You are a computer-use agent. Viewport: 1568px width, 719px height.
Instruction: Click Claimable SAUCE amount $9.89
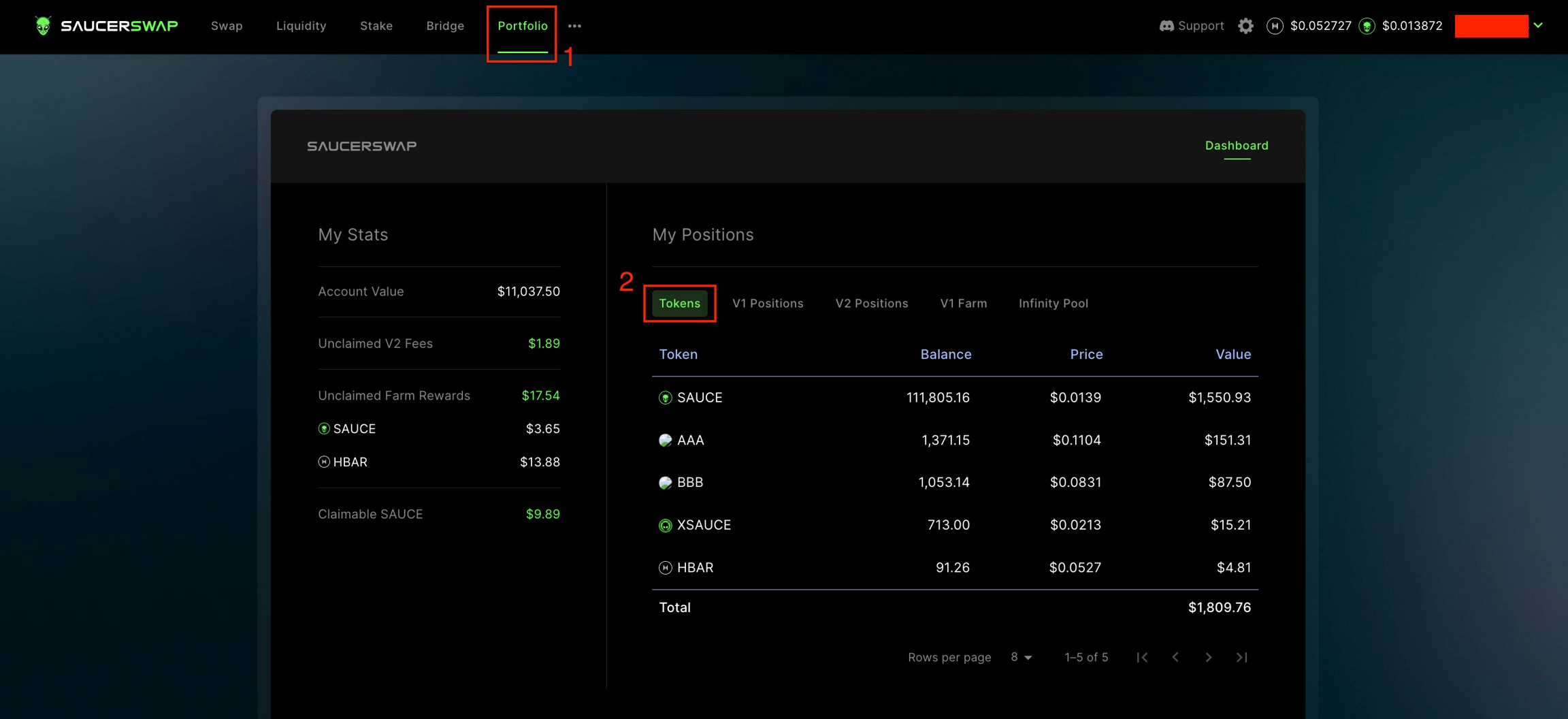(543, 515)
